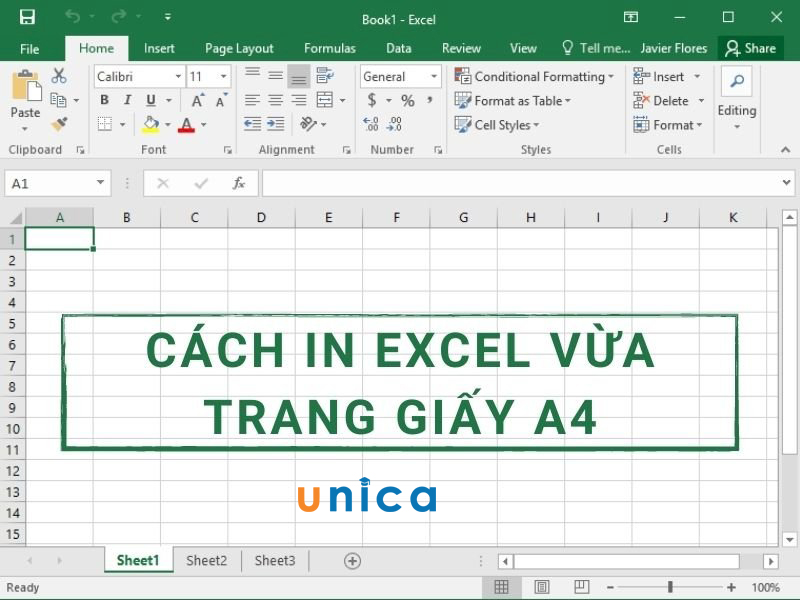The image size is (800, 600).
Task: Expand the General number format dropdown
Action: pos(434,77)
